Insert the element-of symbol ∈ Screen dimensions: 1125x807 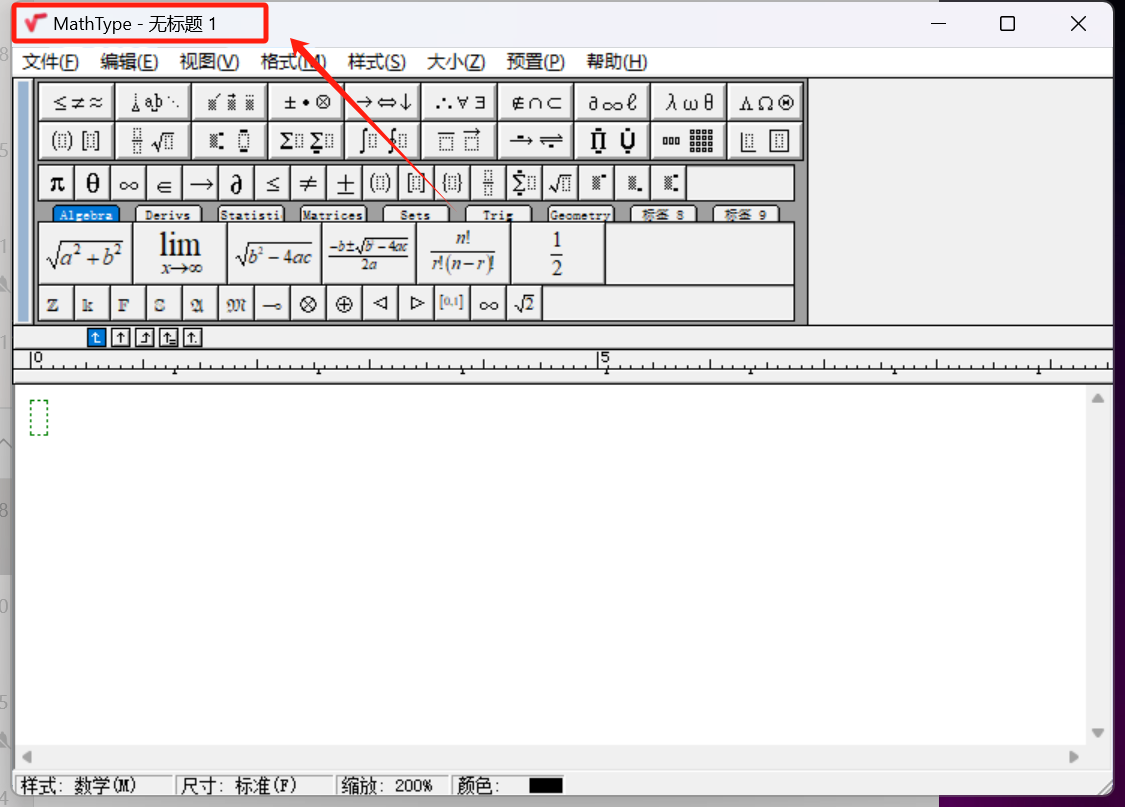click(164, 184)
